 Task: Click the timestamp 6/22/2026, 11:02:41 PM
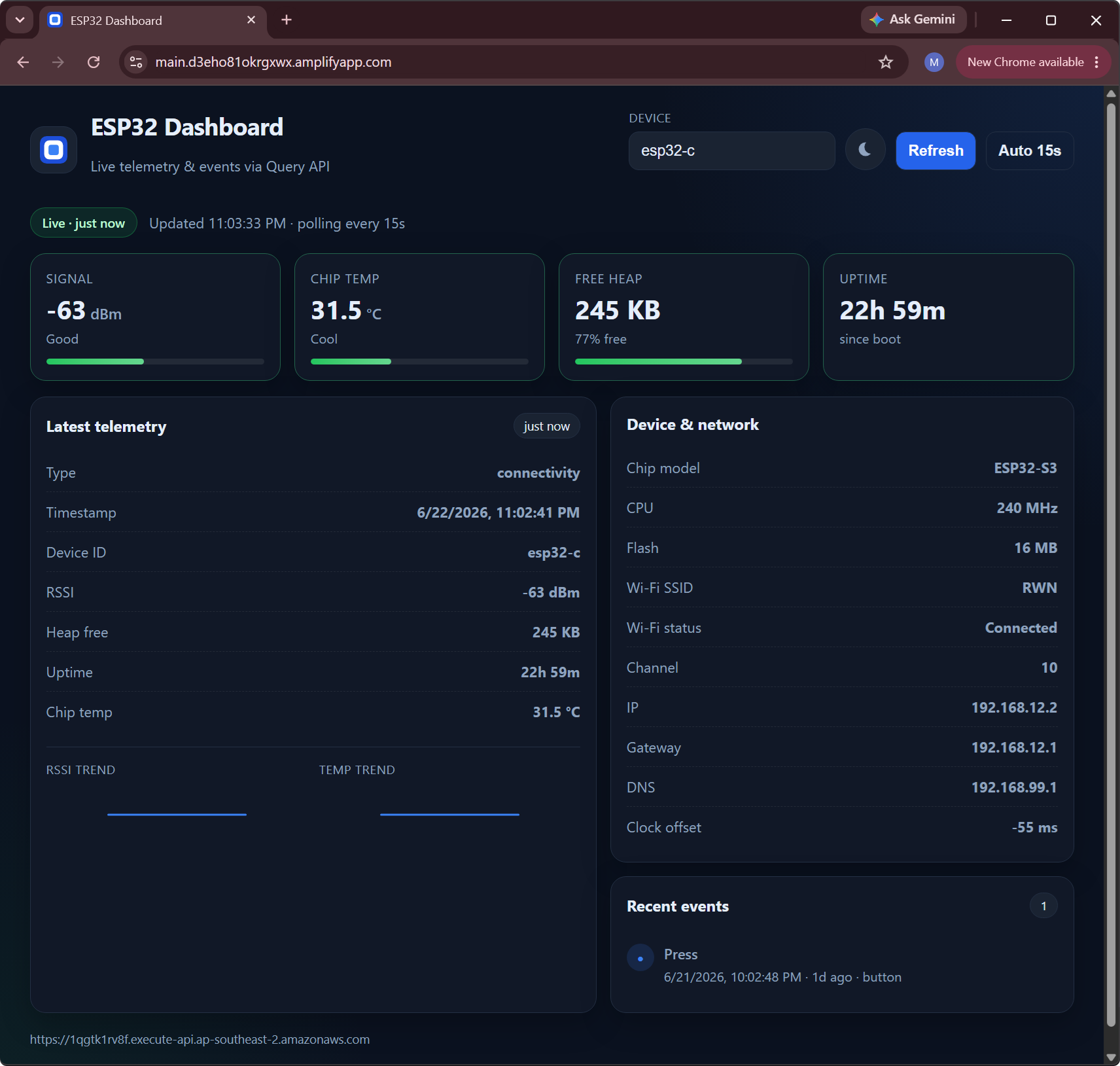pos(498,513)
